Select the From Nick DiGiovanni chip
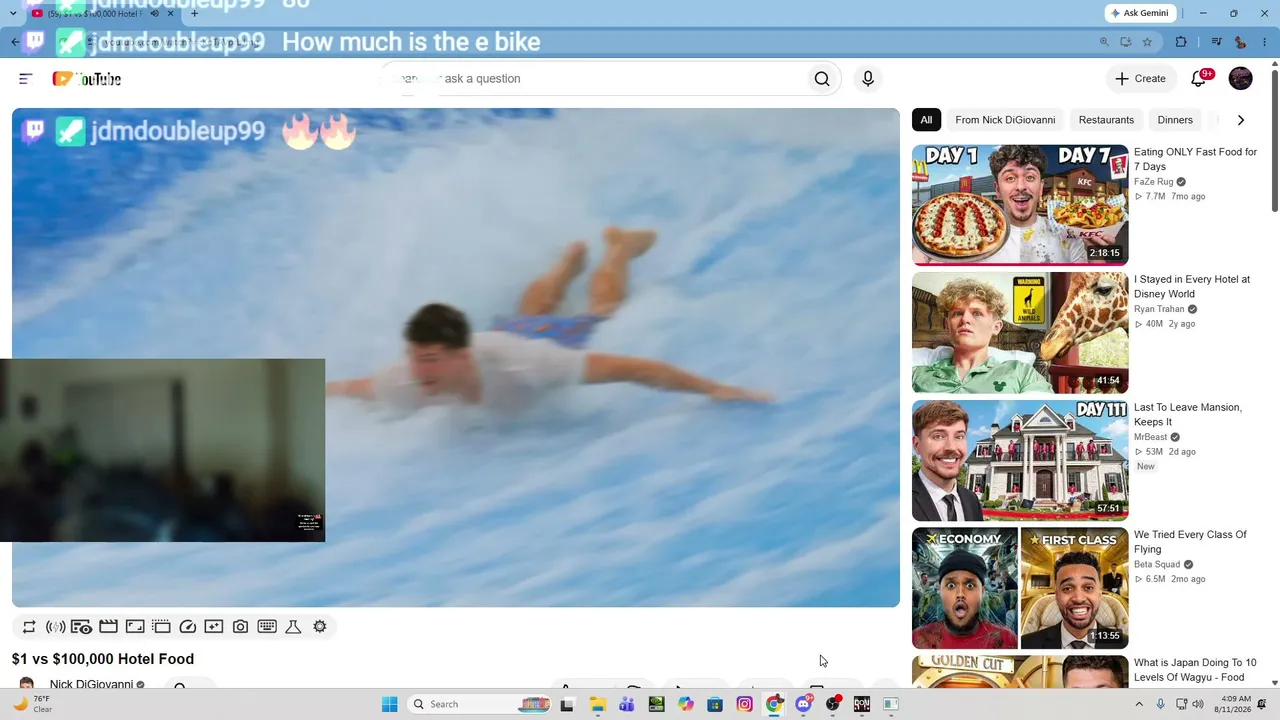The width and height of the screenshot is (1280, 720). (x=1005, y=120)
